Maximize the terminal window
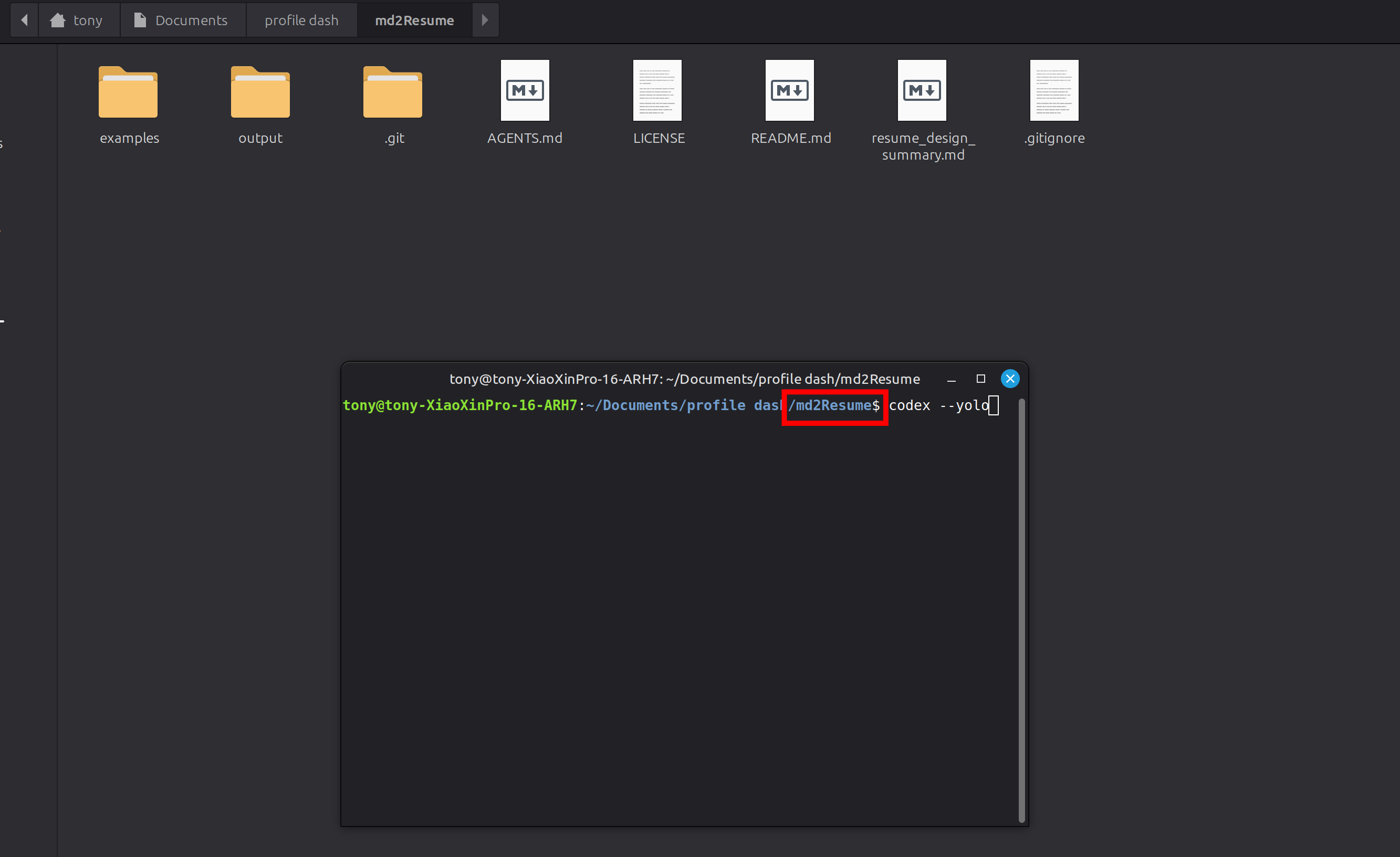Image resolution: width=1400 pixels, height=857 pixels. 980,379
